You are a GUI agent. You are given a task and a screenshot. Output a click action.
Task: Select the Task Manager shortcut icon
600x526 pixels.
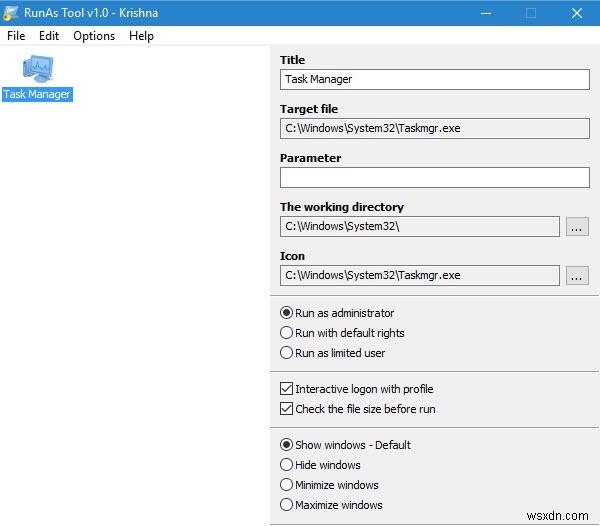click(38, 69)
